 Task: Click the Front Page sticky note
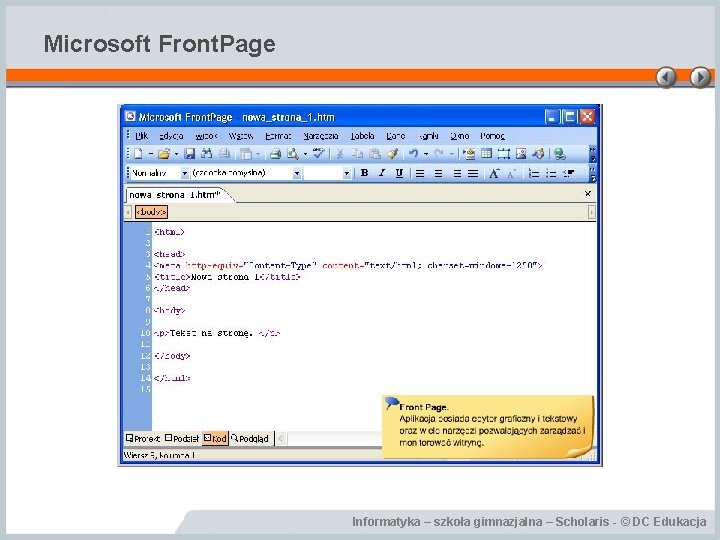tap(489, 427)
